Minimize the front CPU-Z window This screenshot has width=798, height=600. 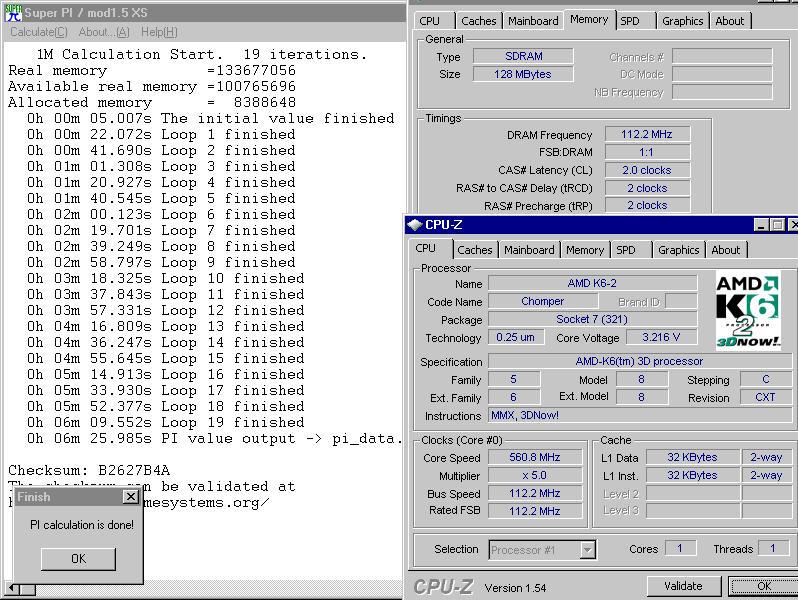coord(761,224)
